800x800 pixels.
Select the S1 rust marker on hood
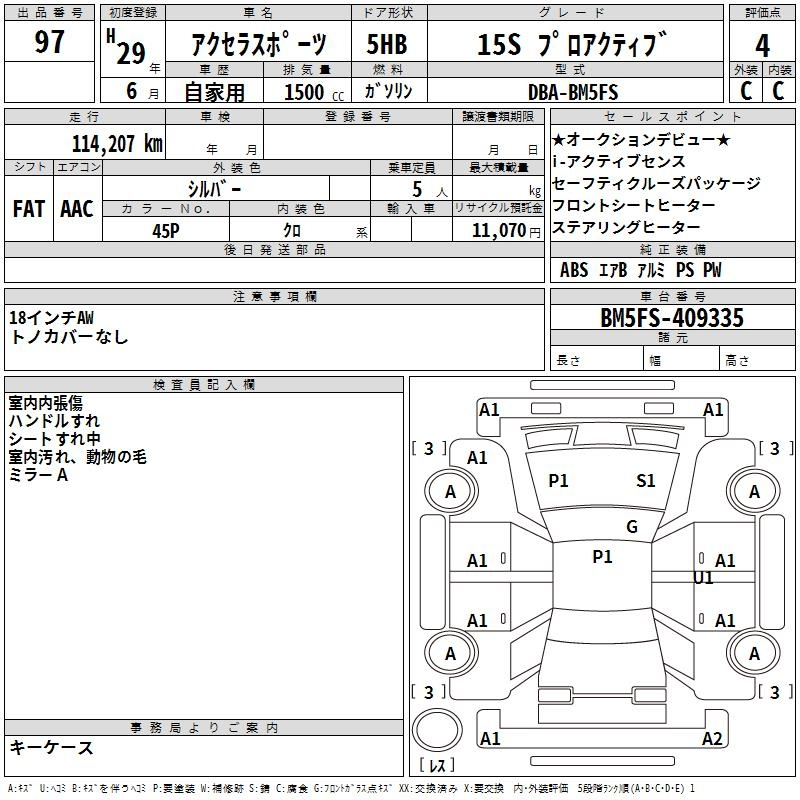pyautogui.click(x=646, y=481)
